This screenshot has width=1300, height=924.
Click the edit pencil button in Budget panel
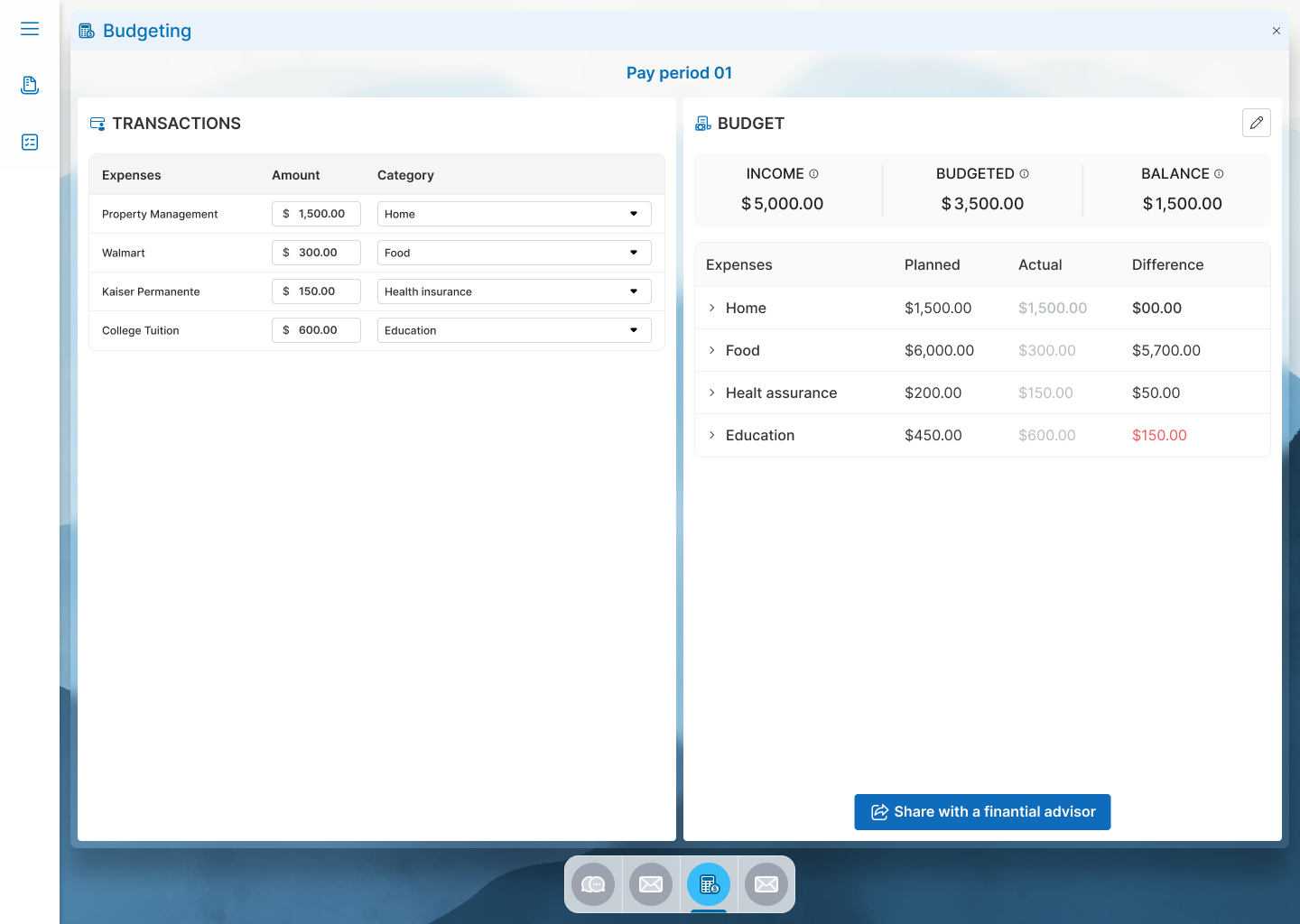[x=1257, y=123]
